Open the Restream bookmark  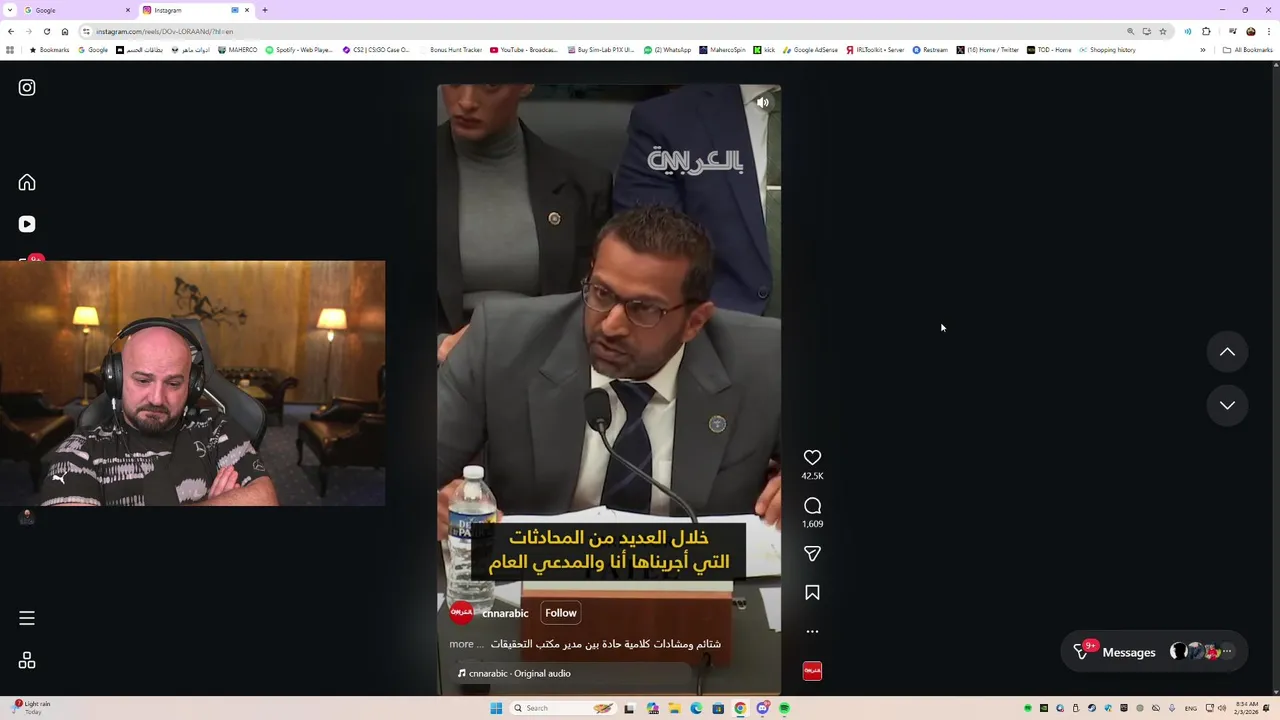[x=930, y=50]
